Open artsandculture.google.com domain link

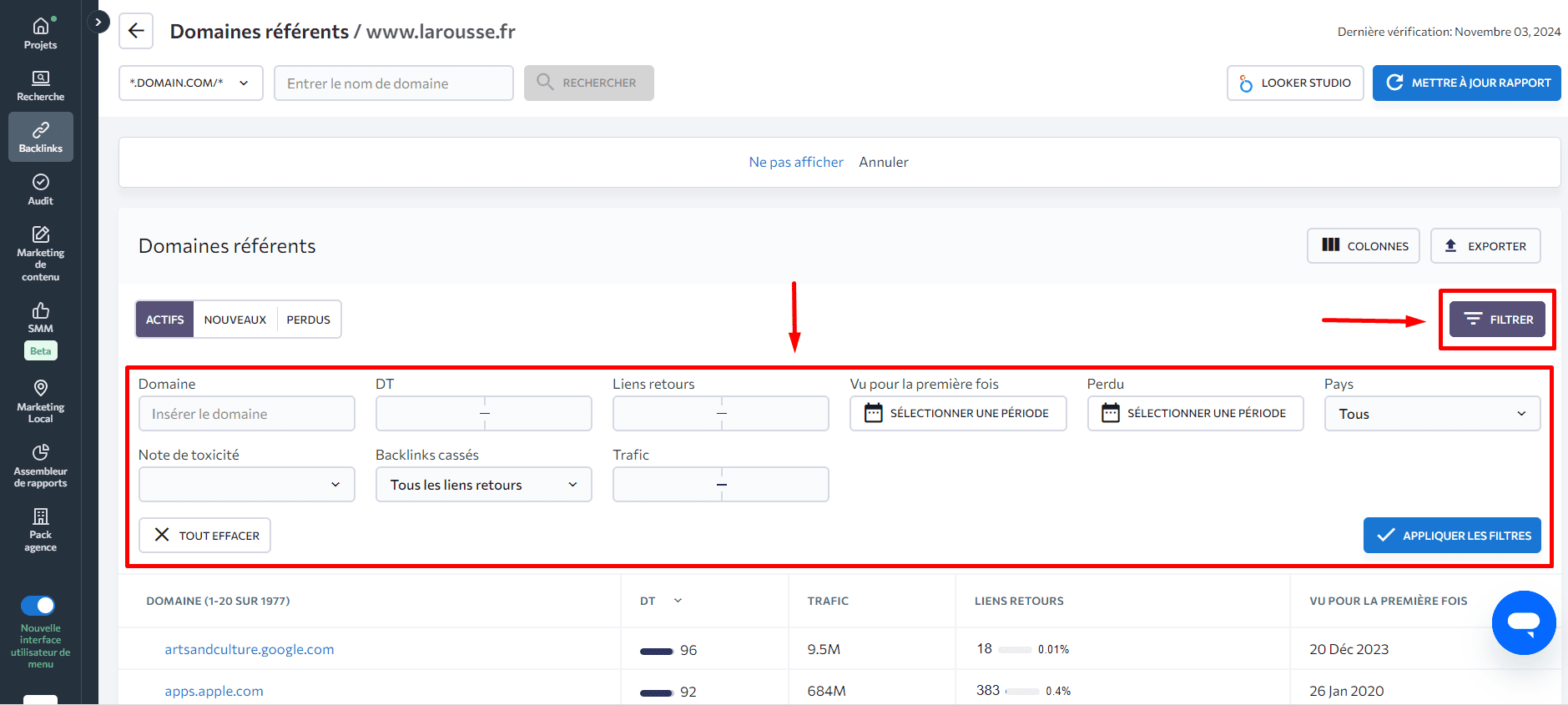pos(249,649)
